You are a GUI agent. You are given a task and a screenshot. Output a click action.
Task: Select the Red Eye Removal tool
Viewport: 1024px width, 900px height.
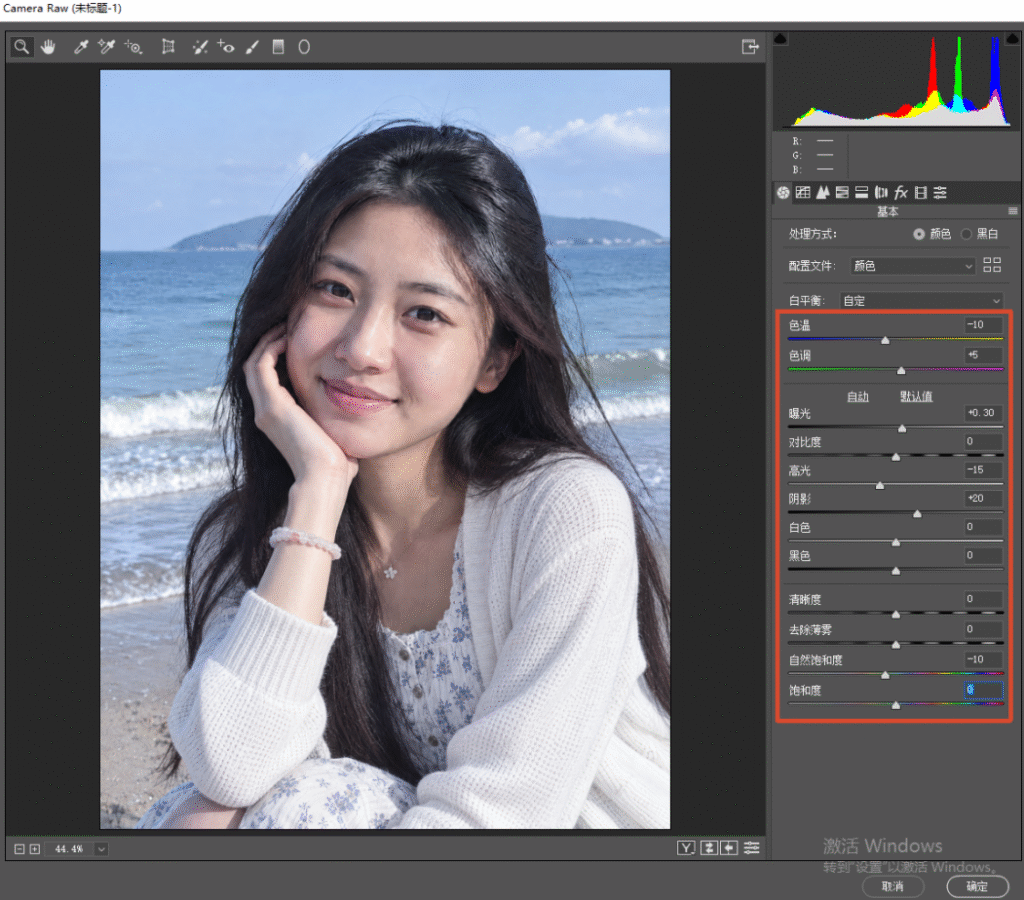tap(226, 47)
